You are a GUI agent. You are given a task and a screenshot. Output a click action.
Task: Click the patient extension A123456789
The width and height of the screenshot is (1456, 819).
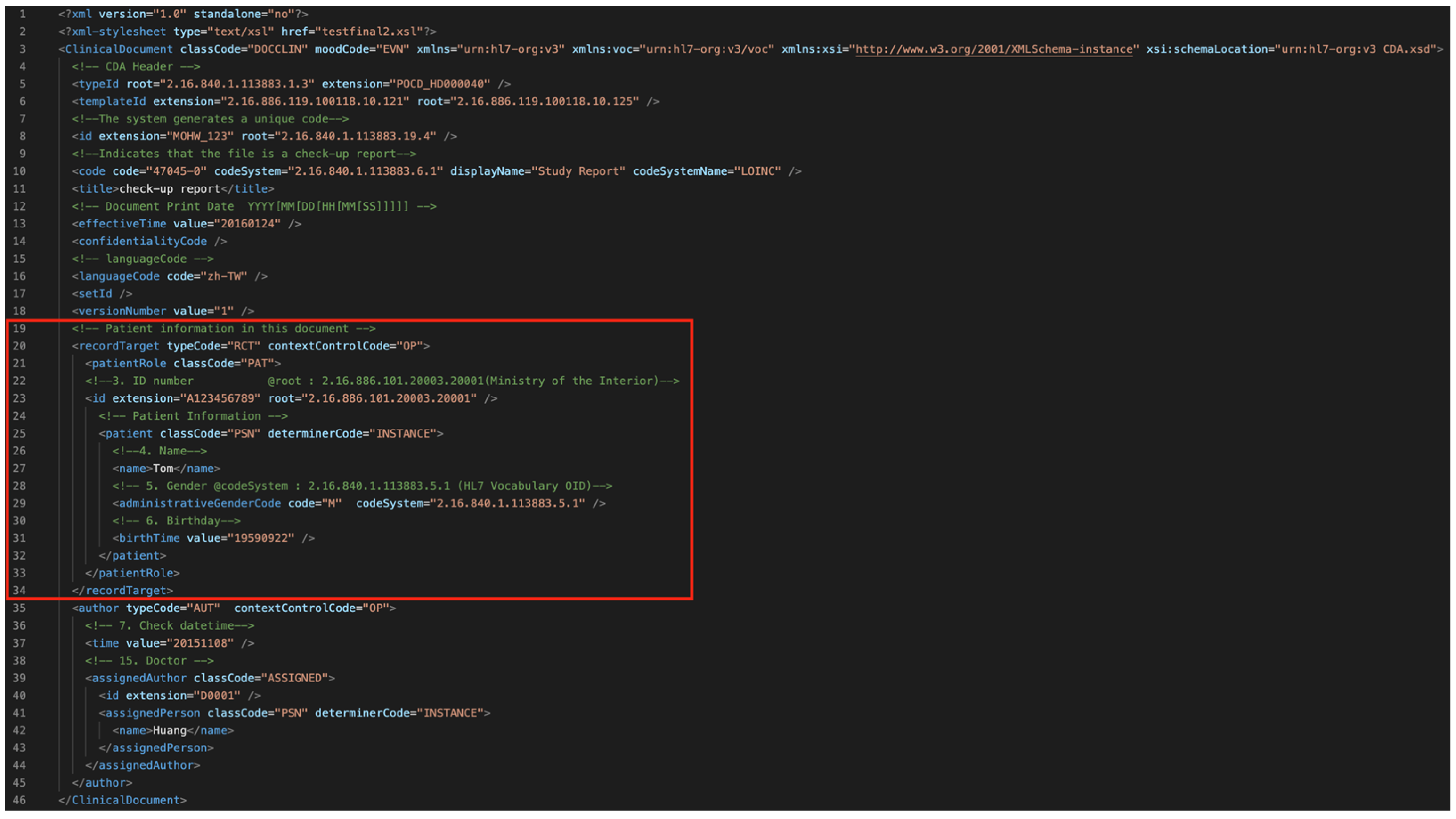click(220, 398)
